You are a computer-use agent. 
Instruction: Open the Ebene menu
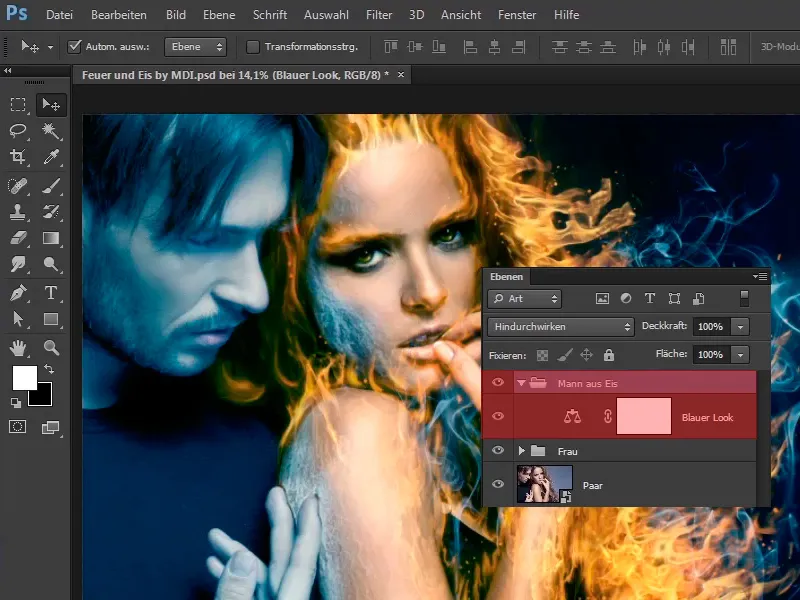click(x=219, y=15)
